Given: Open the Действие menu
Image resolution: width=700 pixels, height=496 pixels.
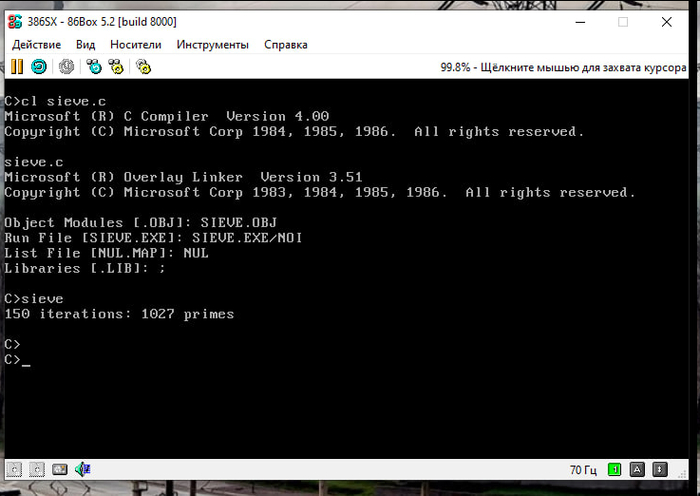Looking at the screenshot, I should (x=36, y=45).
